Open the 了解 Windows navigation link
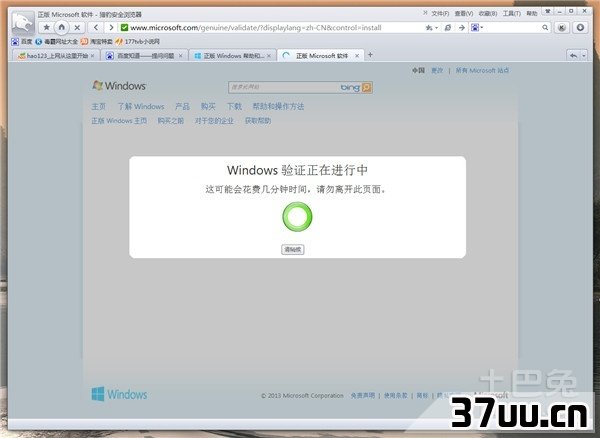Viewport: 600px width, 438px height. click(140, 106)
